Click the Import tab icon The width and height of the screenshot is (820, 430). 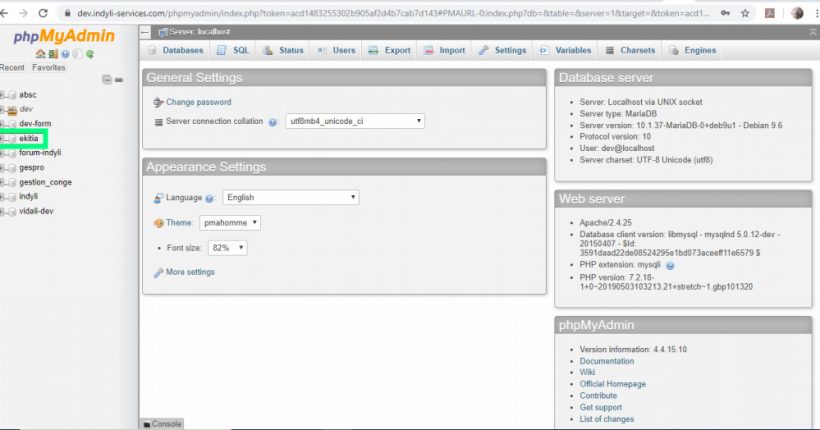429,50
